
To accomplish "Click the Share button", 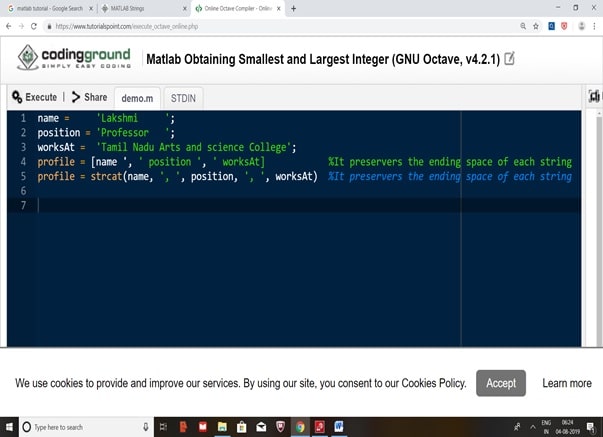I will tap(89, 97).
